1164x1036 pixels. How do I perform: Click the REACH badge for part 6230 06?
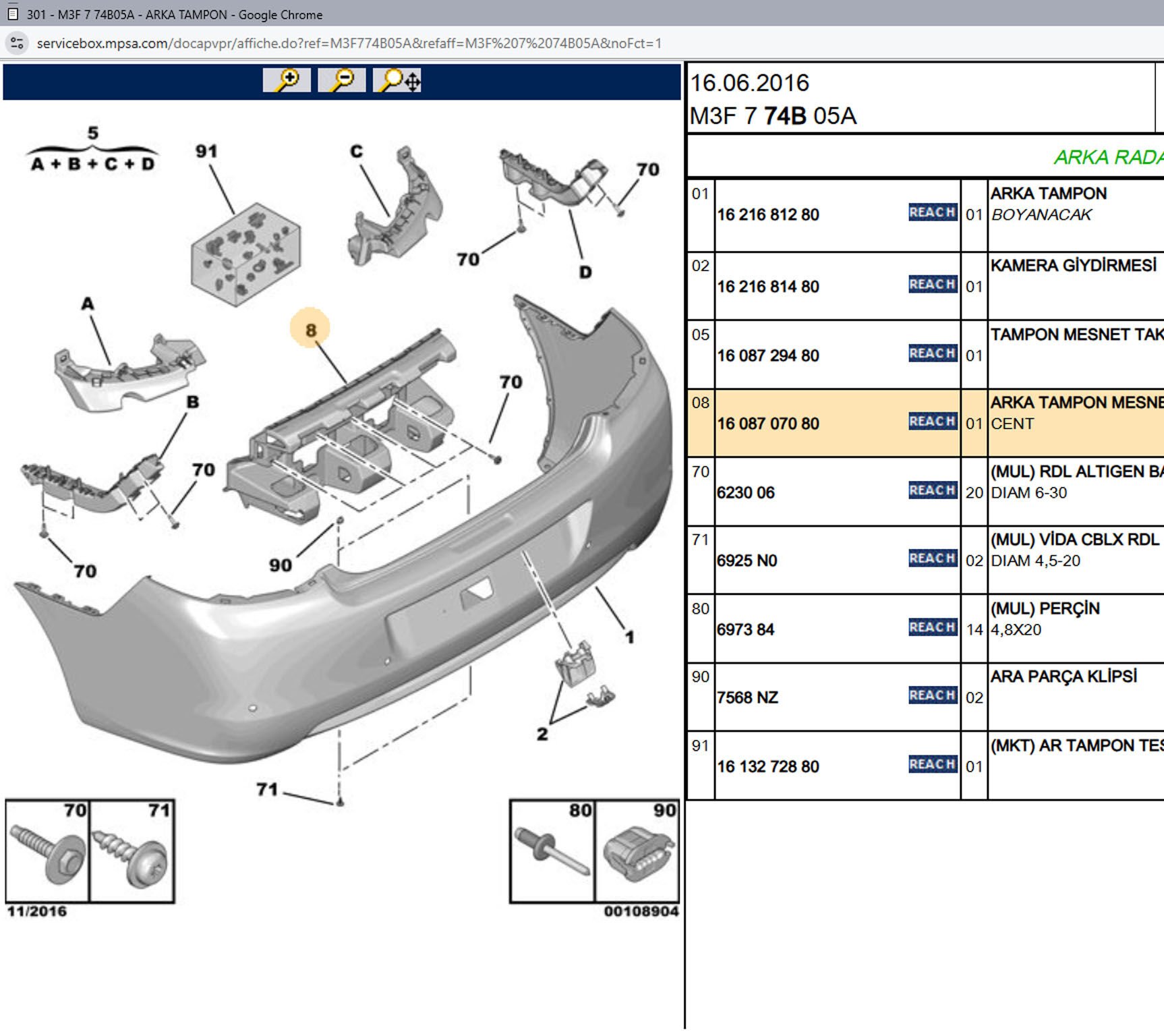932,490
